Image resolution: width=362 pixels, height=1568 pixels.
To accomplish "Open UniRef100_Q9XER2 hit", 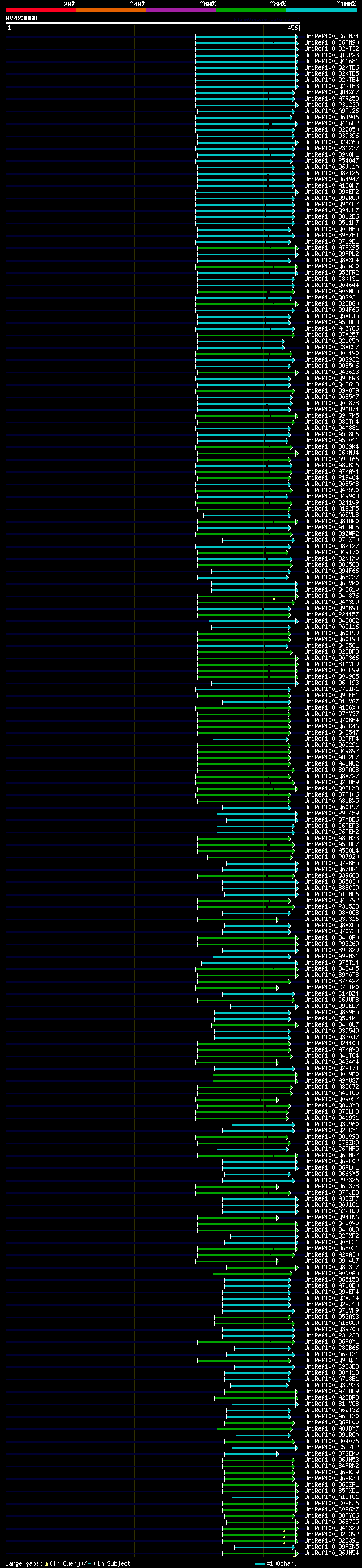I will click(331, 192).
